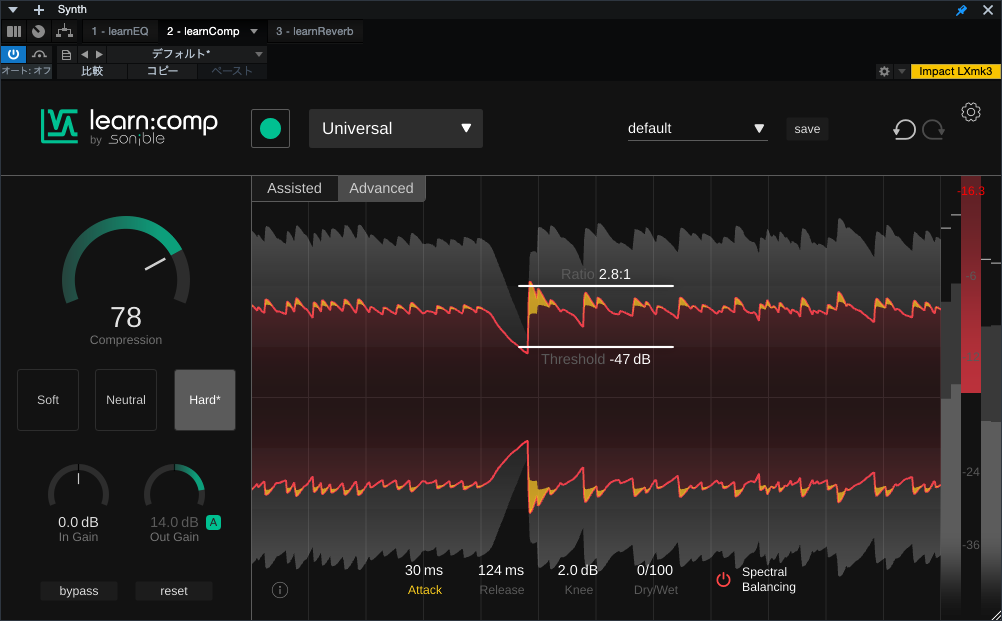Toggle the plugin power bypass button
Screen dimensions: 1002x621
click(x=13, y=54)
